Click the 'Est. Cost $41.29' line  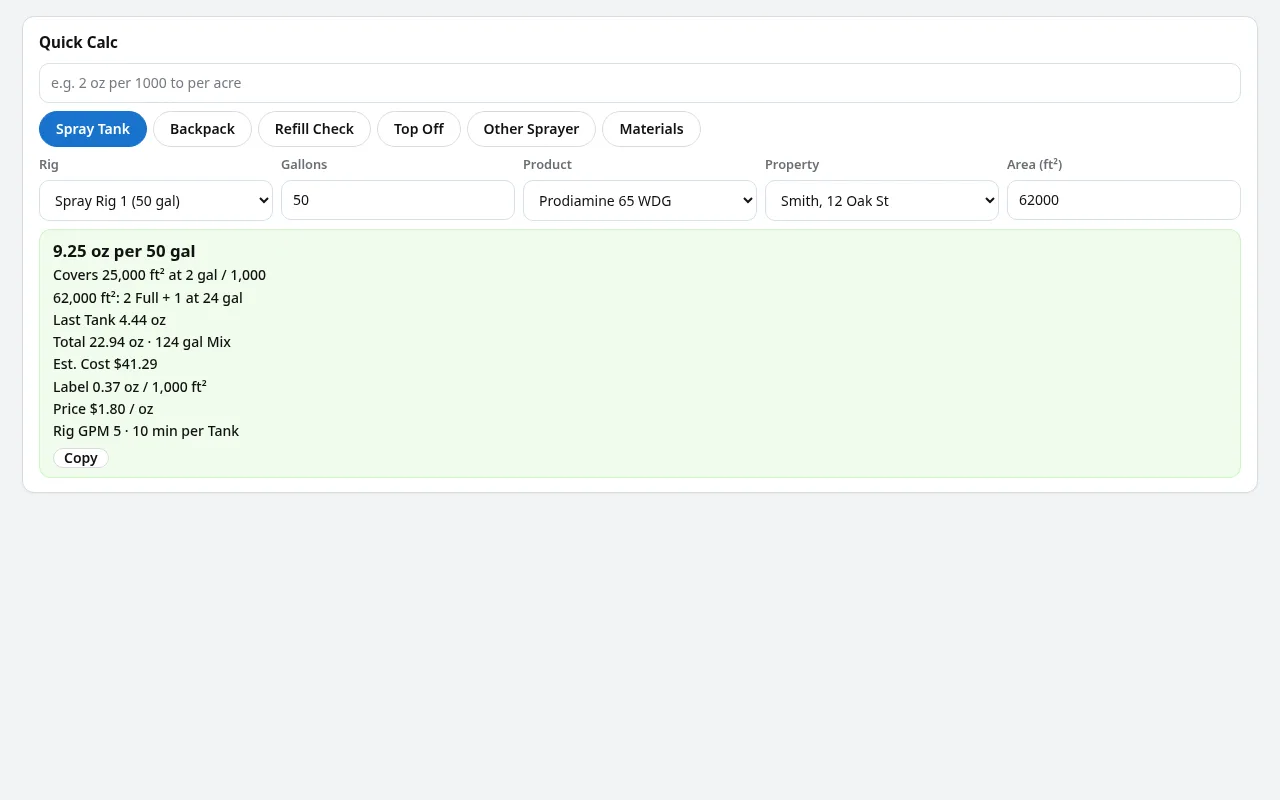[x=105, y=364]
